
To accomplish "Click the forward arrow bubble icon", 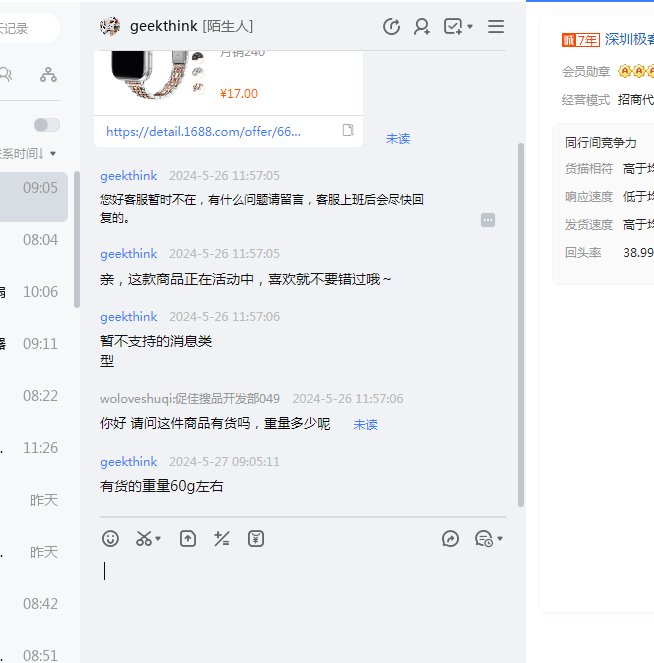I will coord(451,539).
